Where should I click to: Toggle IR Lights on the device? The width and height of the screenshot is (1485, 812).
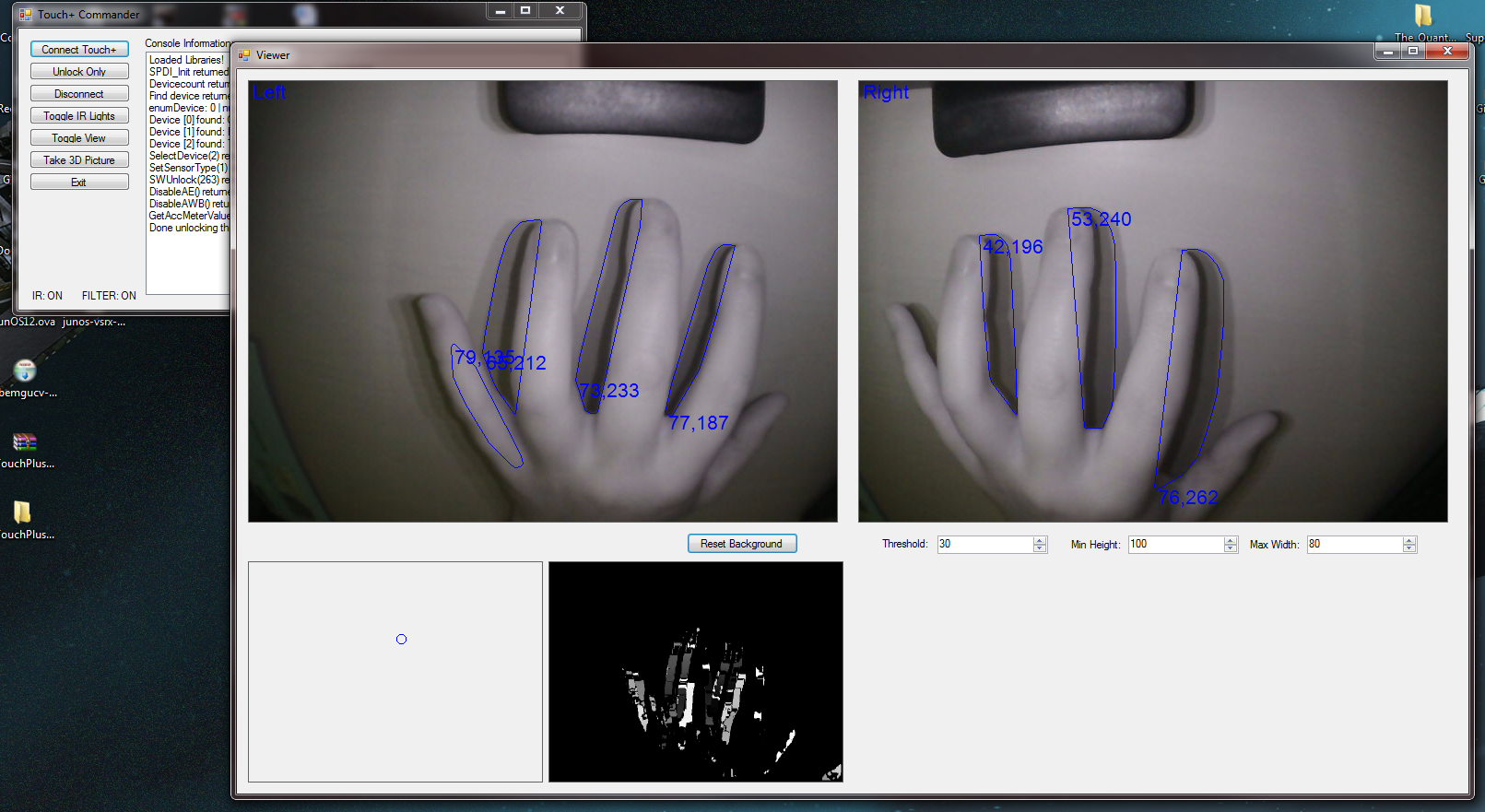[x=79, y=116]
